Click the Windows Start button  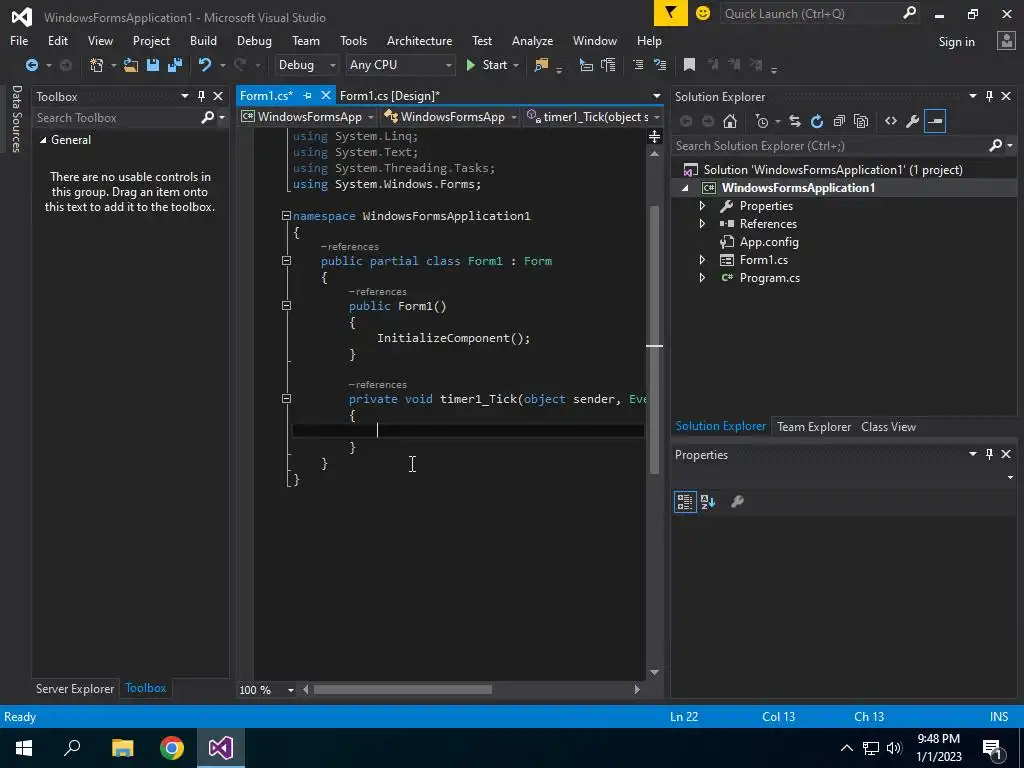(x=24, y=748)
